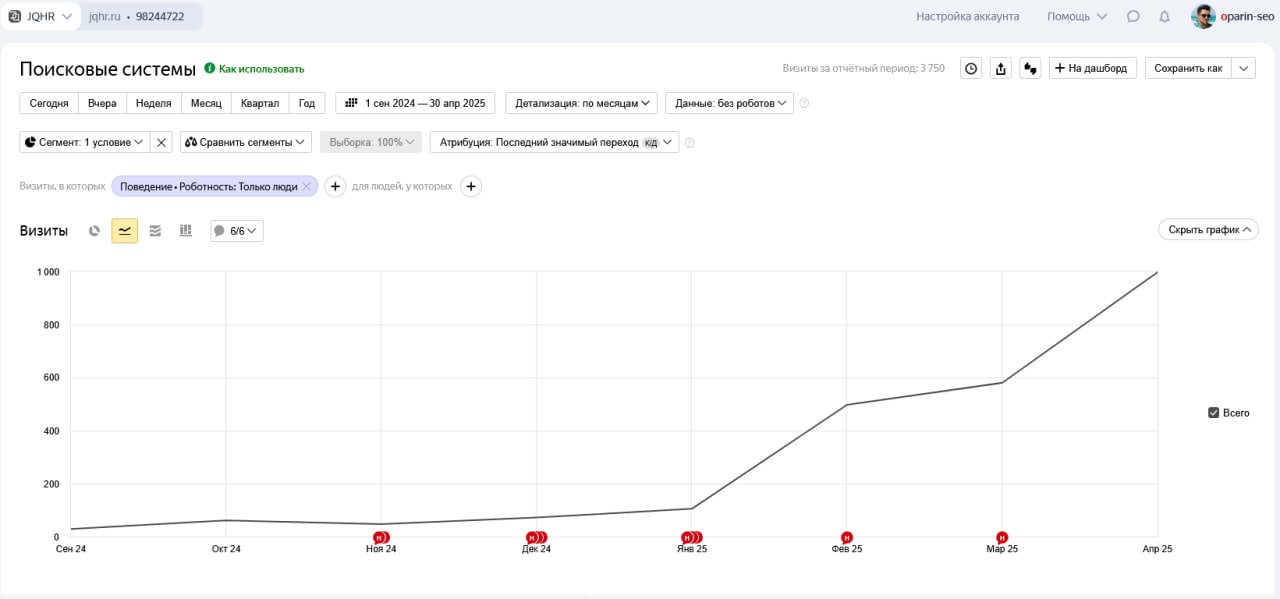Click the На дашборд button
Image resolution: width=1280 pixels, height=599 pixels.
pos(1092,68)
